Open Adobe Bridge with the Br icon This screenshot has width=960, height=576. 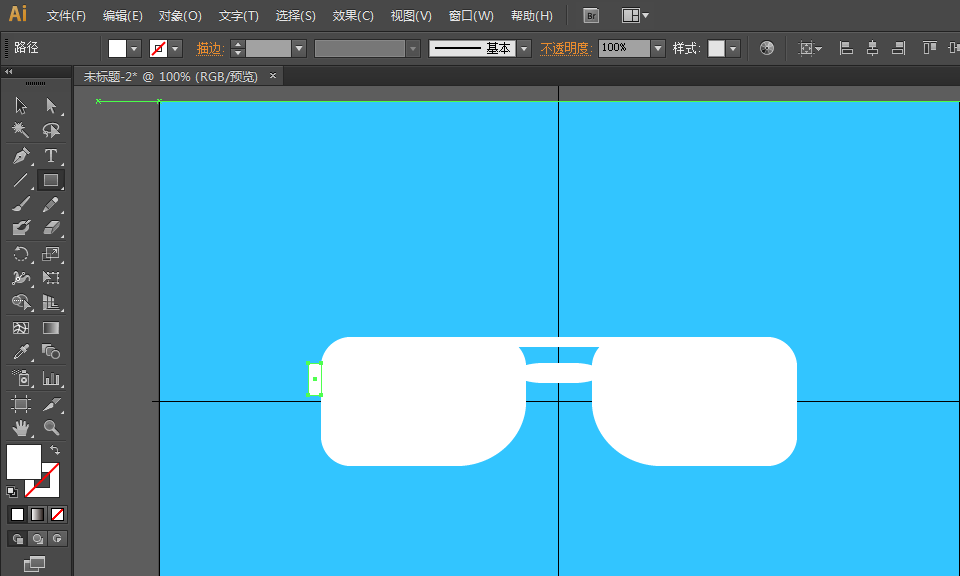(591, 16)
